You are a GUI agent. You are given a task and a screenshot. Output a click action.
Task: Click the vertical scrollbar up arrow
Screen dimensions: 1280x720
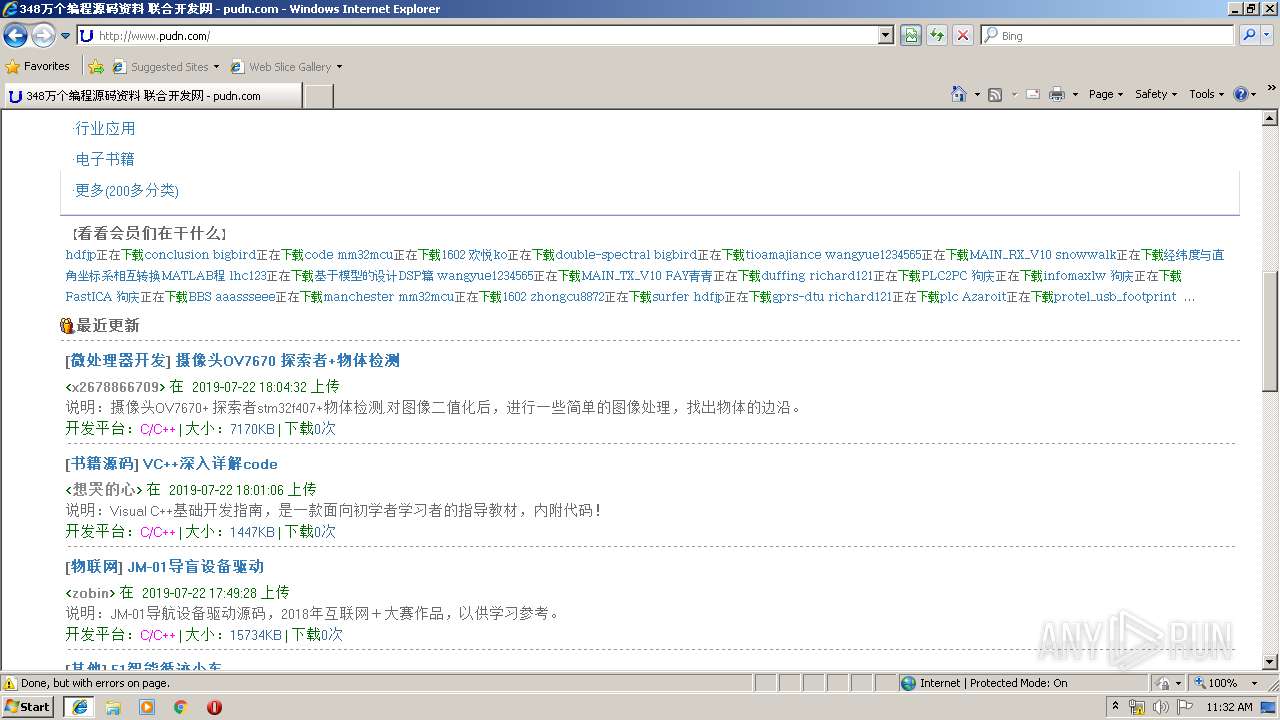[1270, 118]
